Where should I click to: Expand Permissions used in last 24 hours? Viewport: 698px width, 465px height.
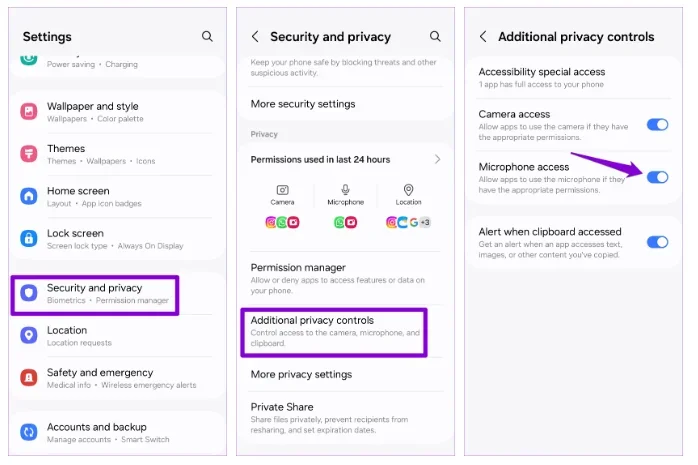coord(437,159)
